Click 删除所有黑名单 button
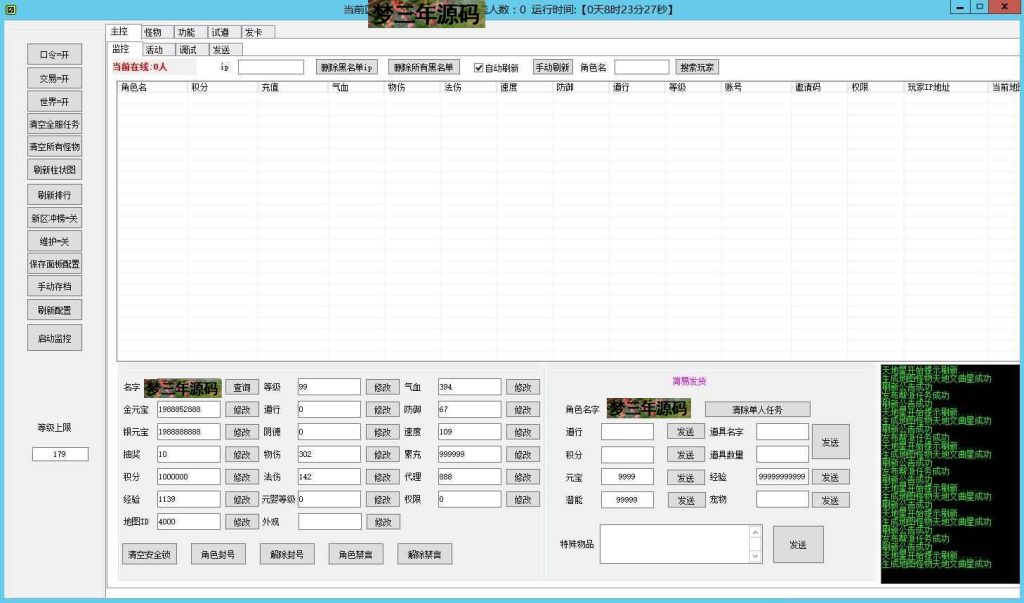The width and height of the screenshot is (1024, 603). [x=424, y=67]
